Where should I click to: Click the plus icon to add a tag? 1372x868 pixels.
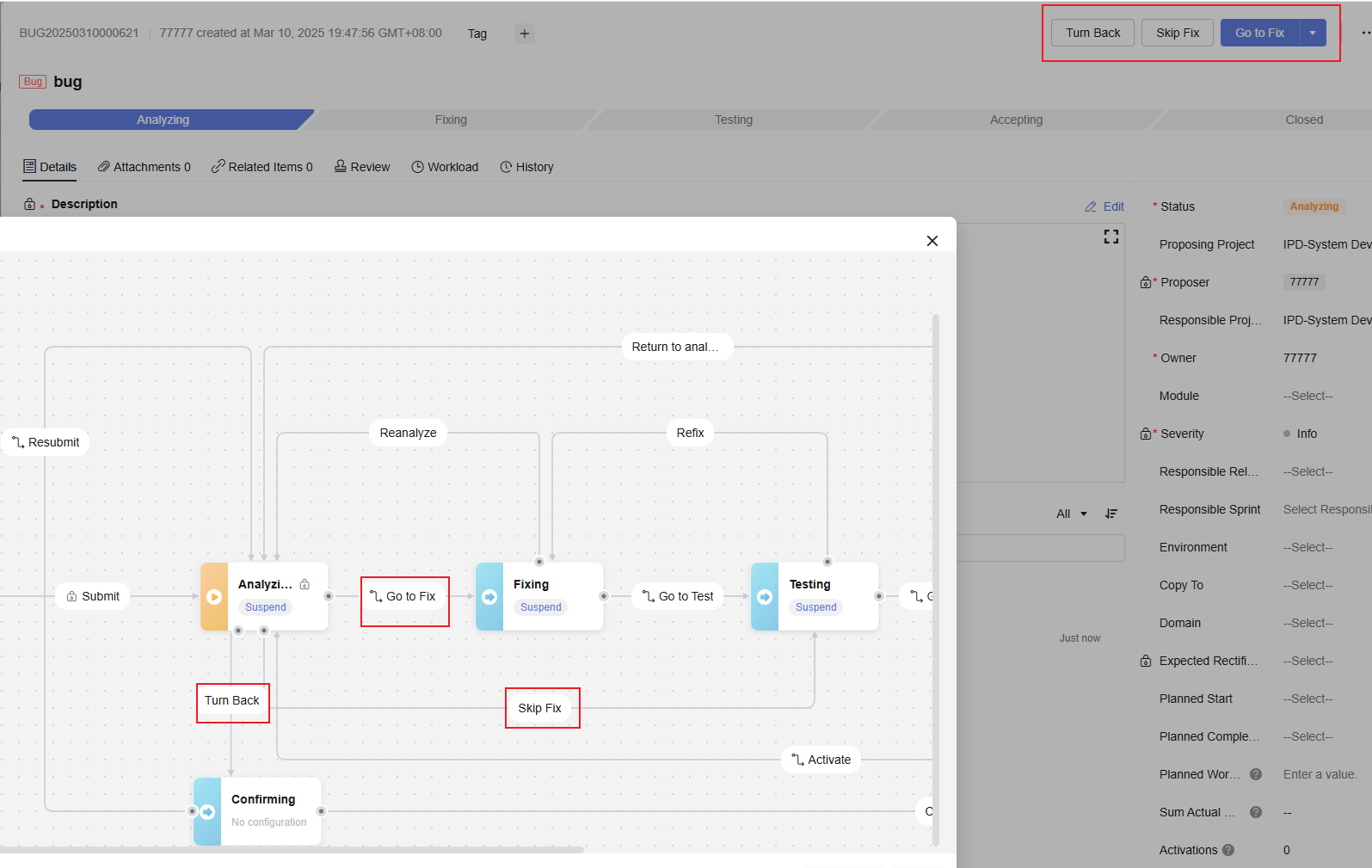tap(524, 34)
